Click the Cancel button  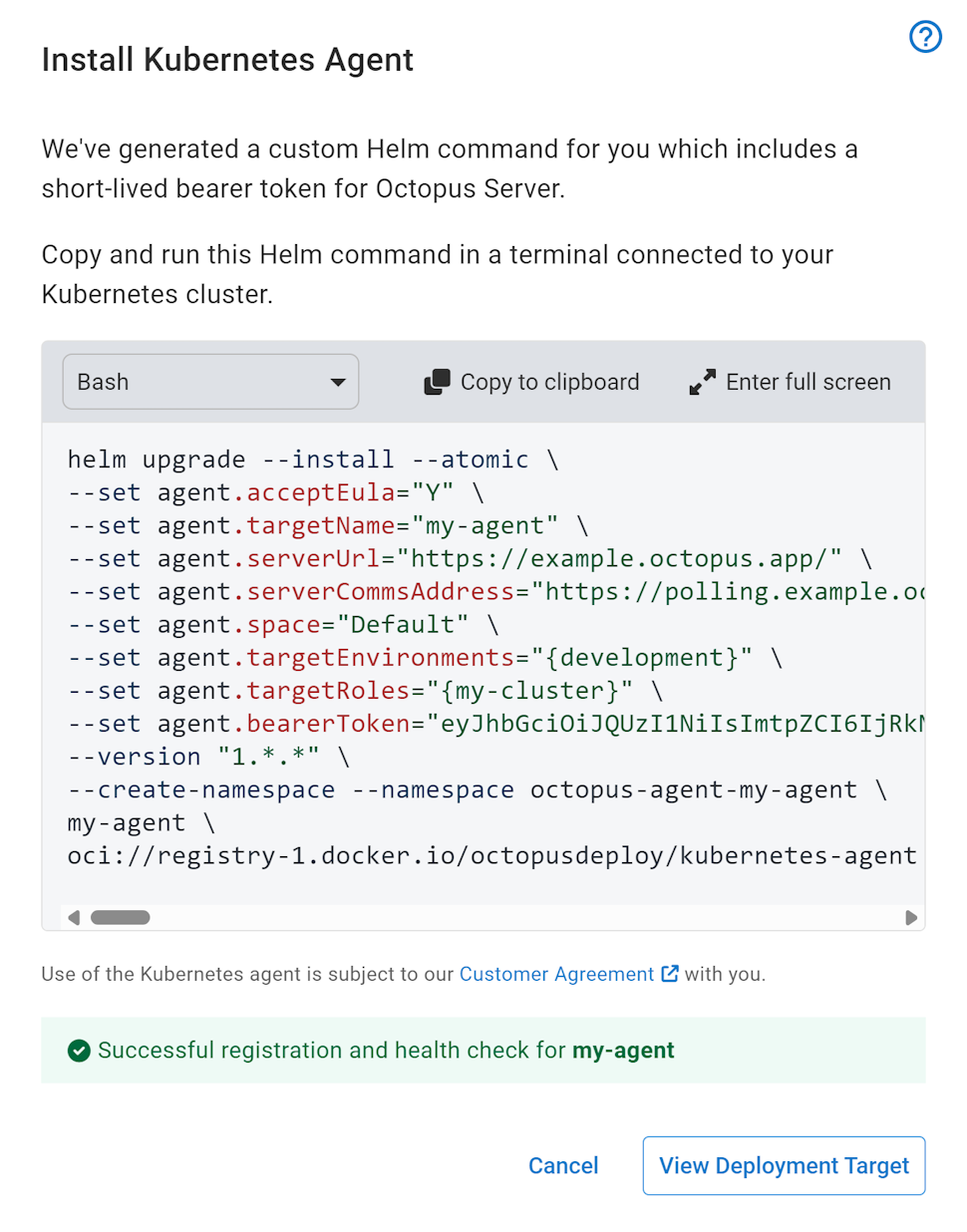563,1166
